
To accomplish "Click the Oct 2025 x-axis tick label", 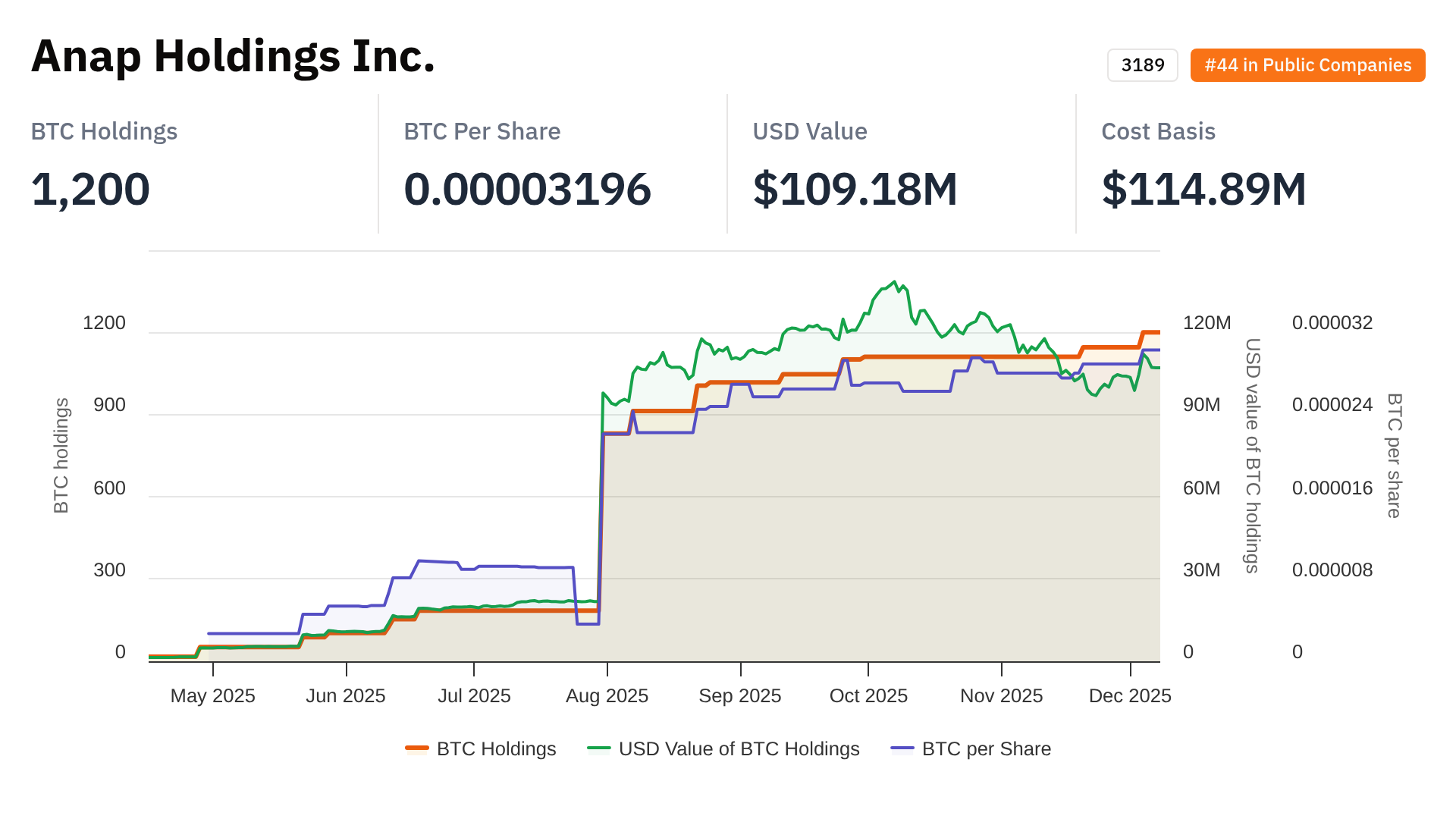I will click(x=868, y=695).
